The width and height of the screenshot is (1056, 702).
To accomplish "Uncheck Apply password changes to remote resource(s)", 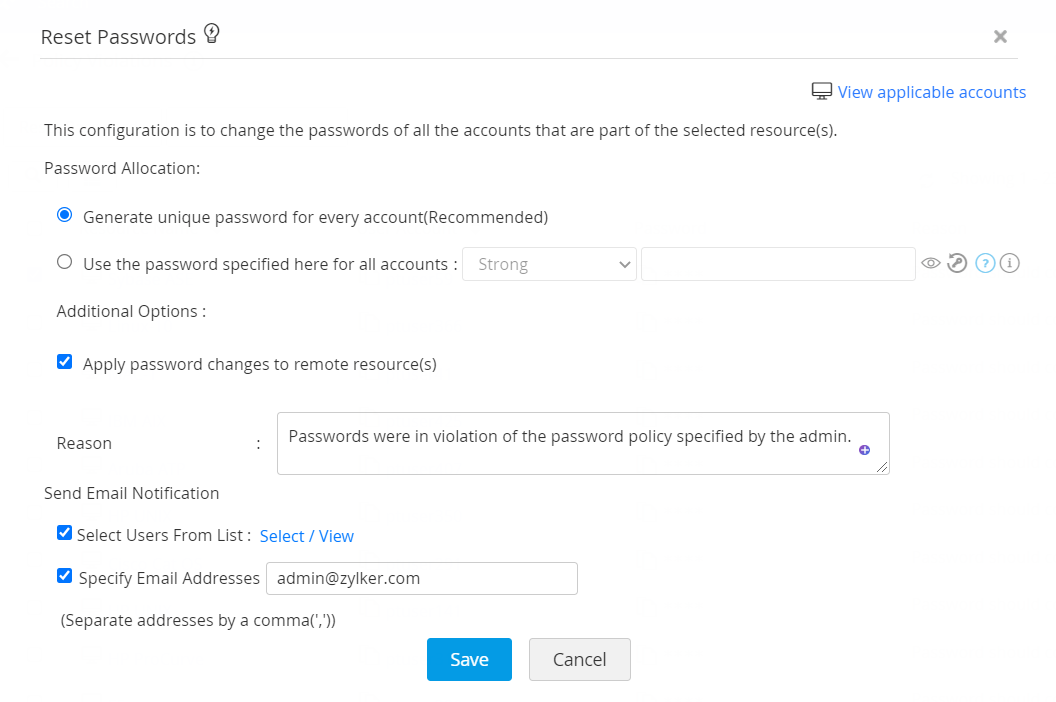I will pyautogui.click(x=65, y=362).
